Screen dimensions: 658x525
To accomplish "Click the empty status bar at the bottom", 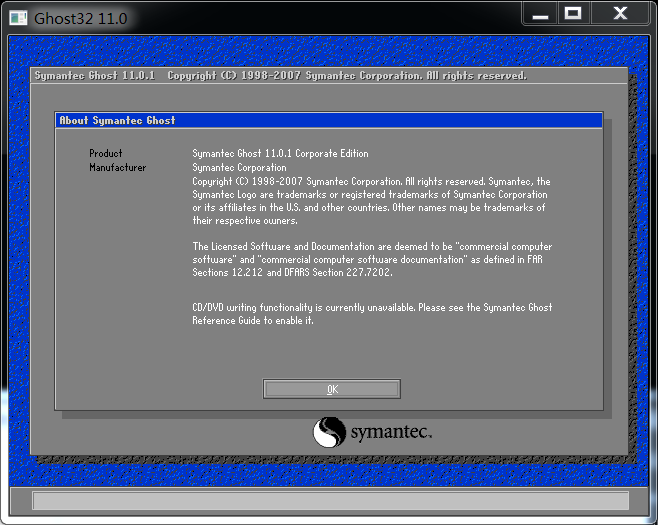I will pos(329,500).
